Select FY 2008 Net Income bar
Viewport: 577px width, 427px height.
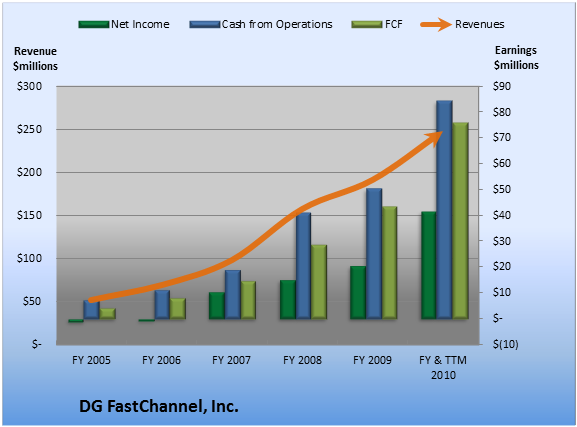288,300
